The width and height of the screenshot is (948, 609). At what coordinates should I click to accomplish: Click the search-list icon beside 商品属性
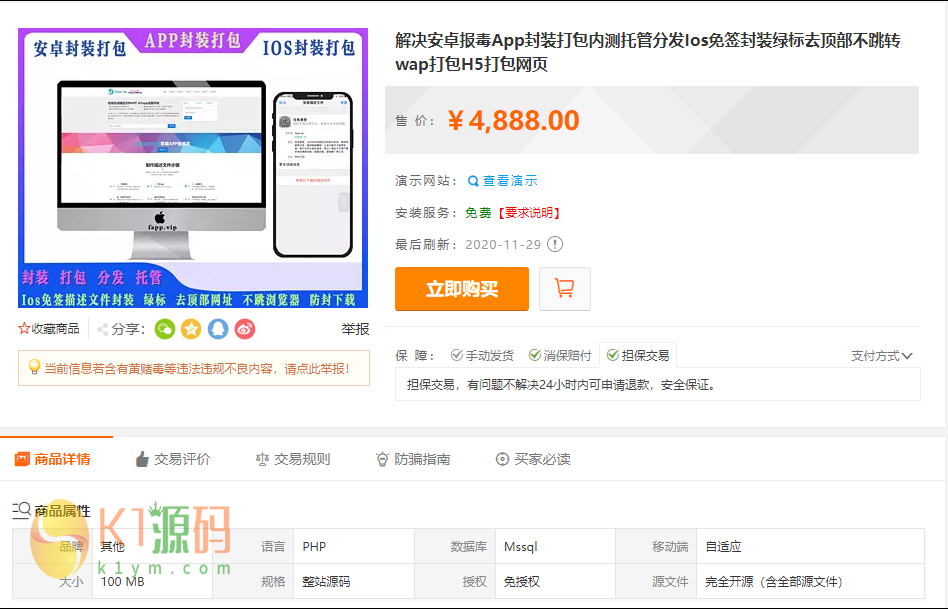click(21, 510)
